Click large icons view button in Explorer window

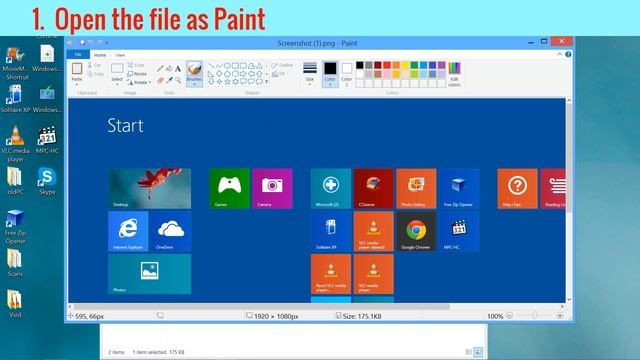[x=478, y=352]
